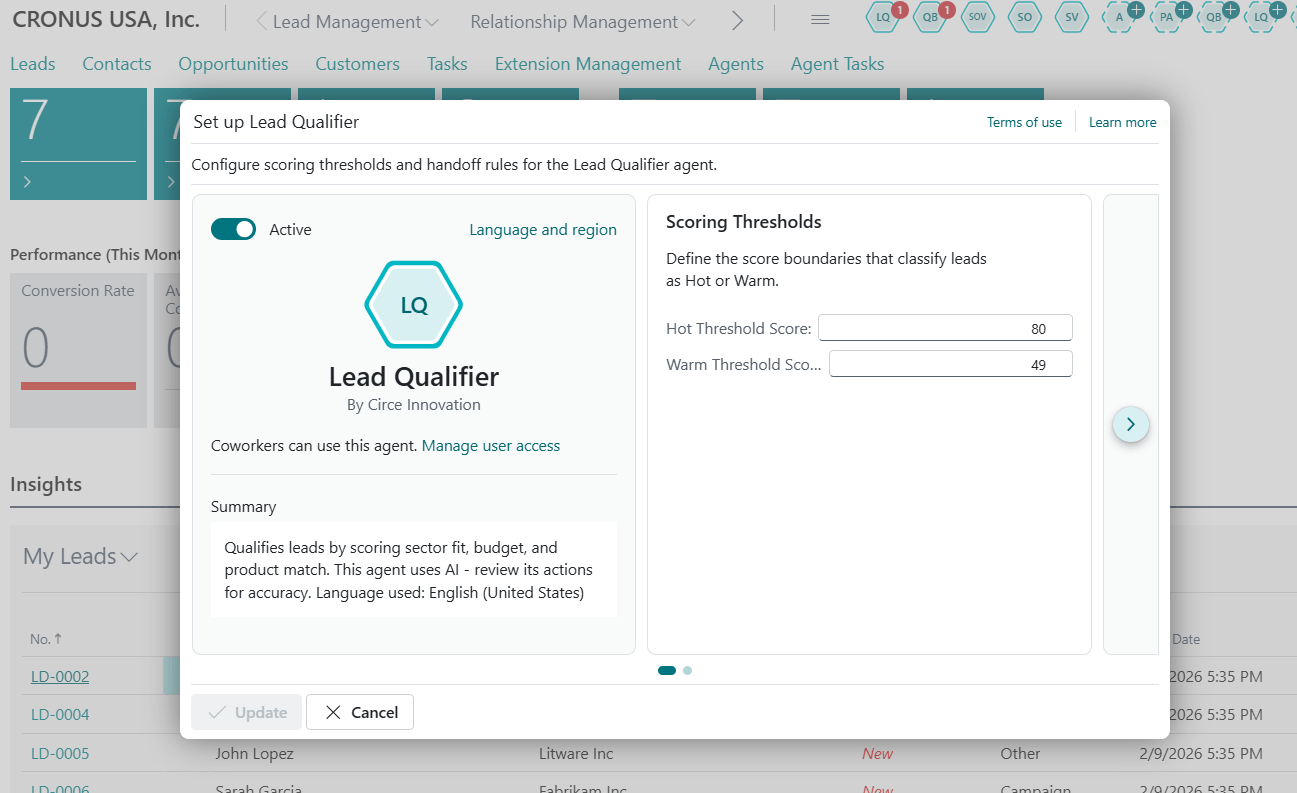Screen dimensions: 1297x793
Task: Open the QB agent icon with notification badge
Action: coord(931,18)
